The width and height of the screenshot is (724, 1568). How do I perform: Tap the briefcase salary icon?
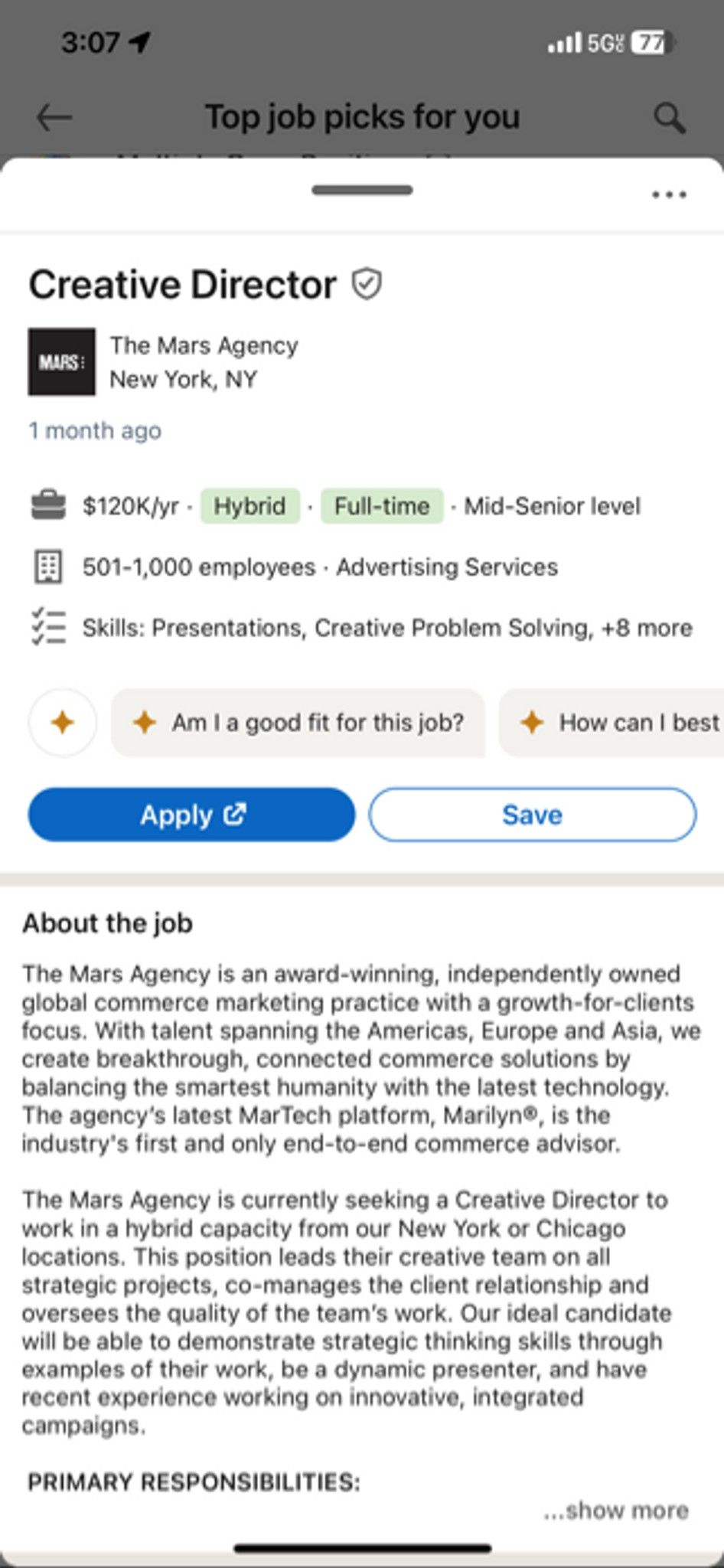coord(48,506)
